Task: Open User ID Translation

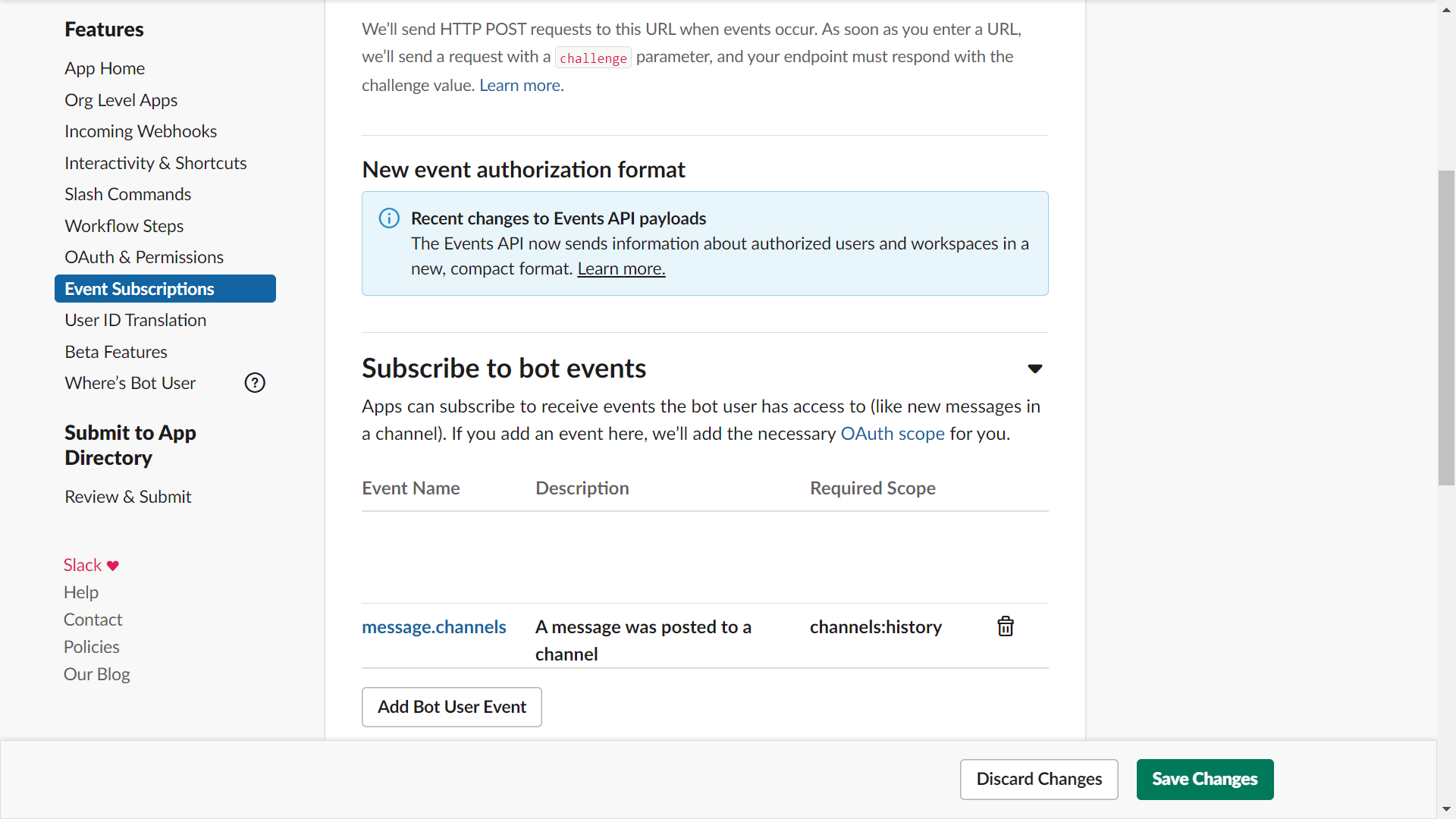Action: 136,320
